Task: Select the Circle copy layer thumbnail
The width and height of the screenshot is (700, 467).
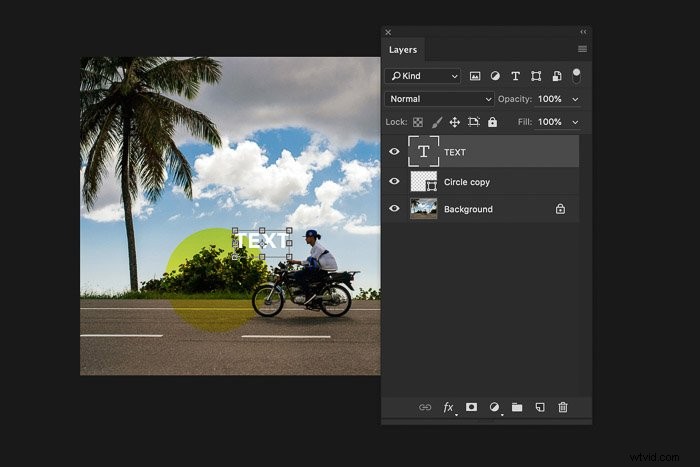Action: click(423, 182)
